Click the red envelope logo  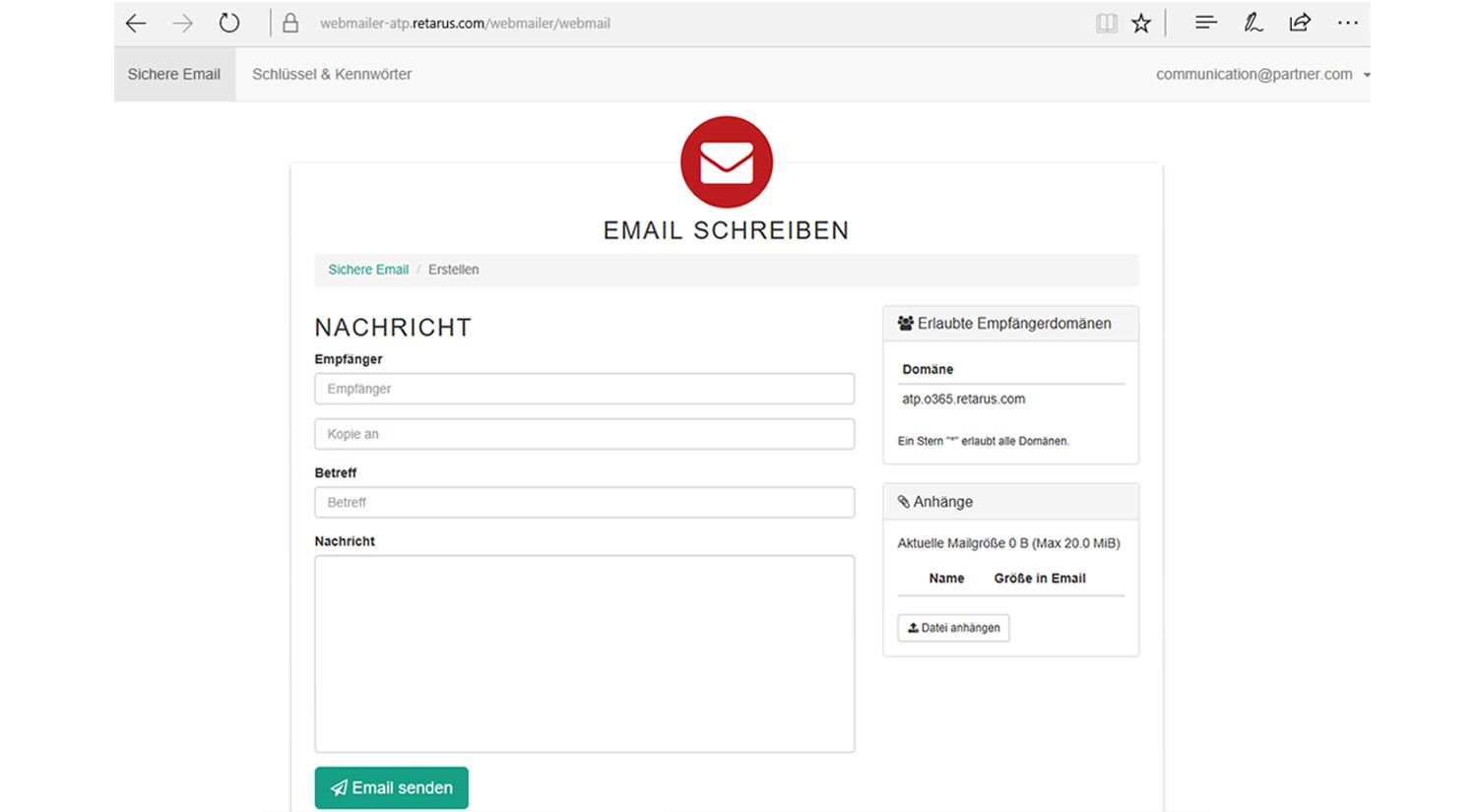(727, 162)
